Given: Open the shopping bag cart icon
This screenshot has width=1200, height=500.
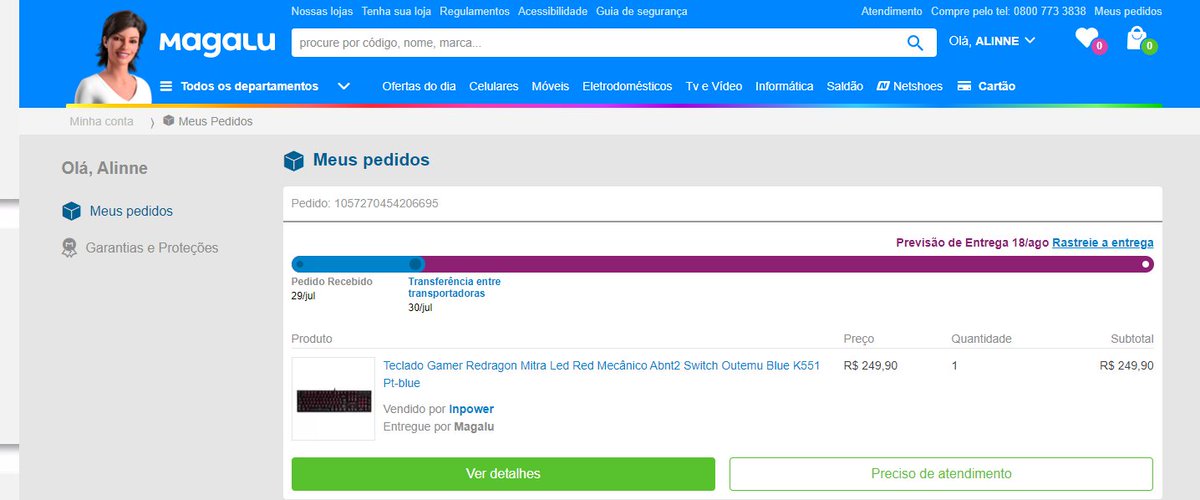Looking at the screenshot, I should 1136,39.
